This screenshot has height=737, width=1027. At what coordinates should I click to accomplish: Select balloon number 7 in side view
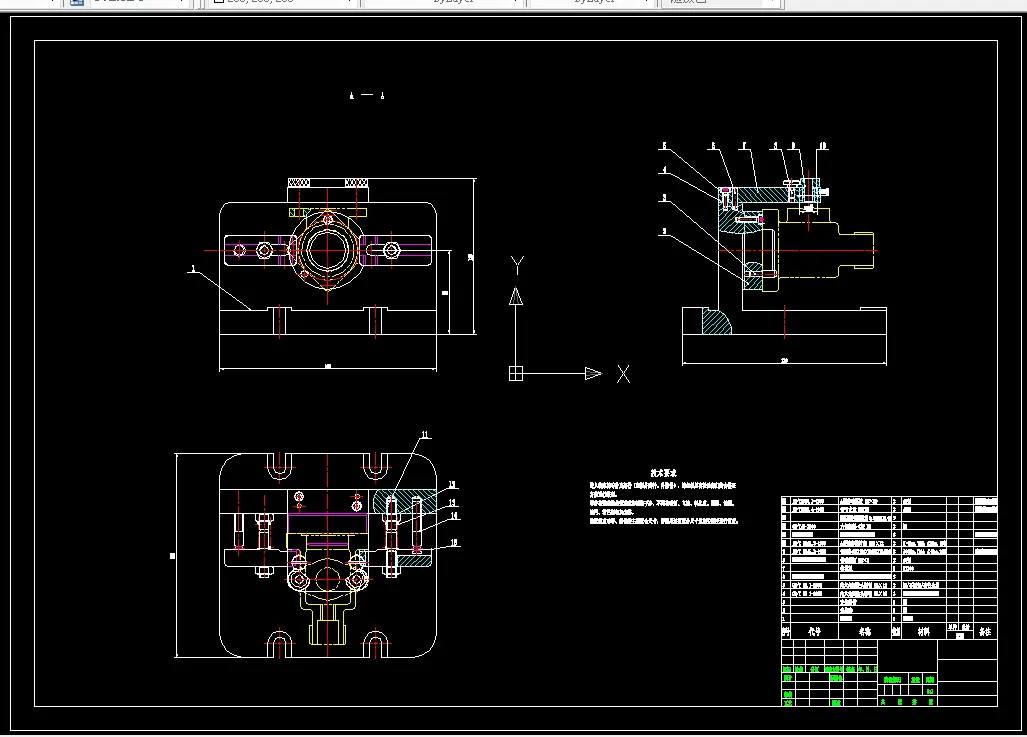(x=744, y=146)
